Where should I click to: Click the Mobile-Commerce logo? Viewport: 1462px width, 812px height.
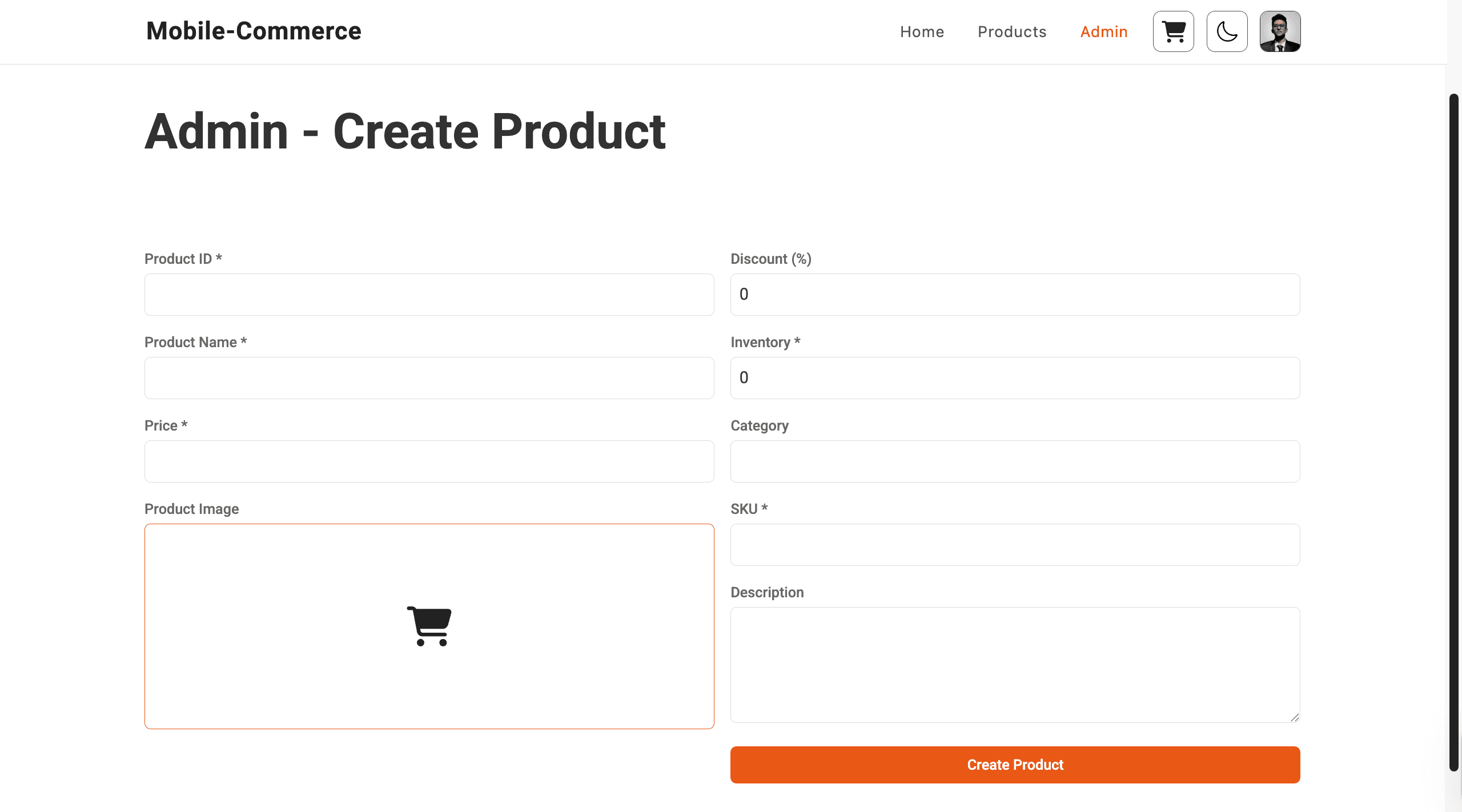pyautogui.click(x=253, y=31)
